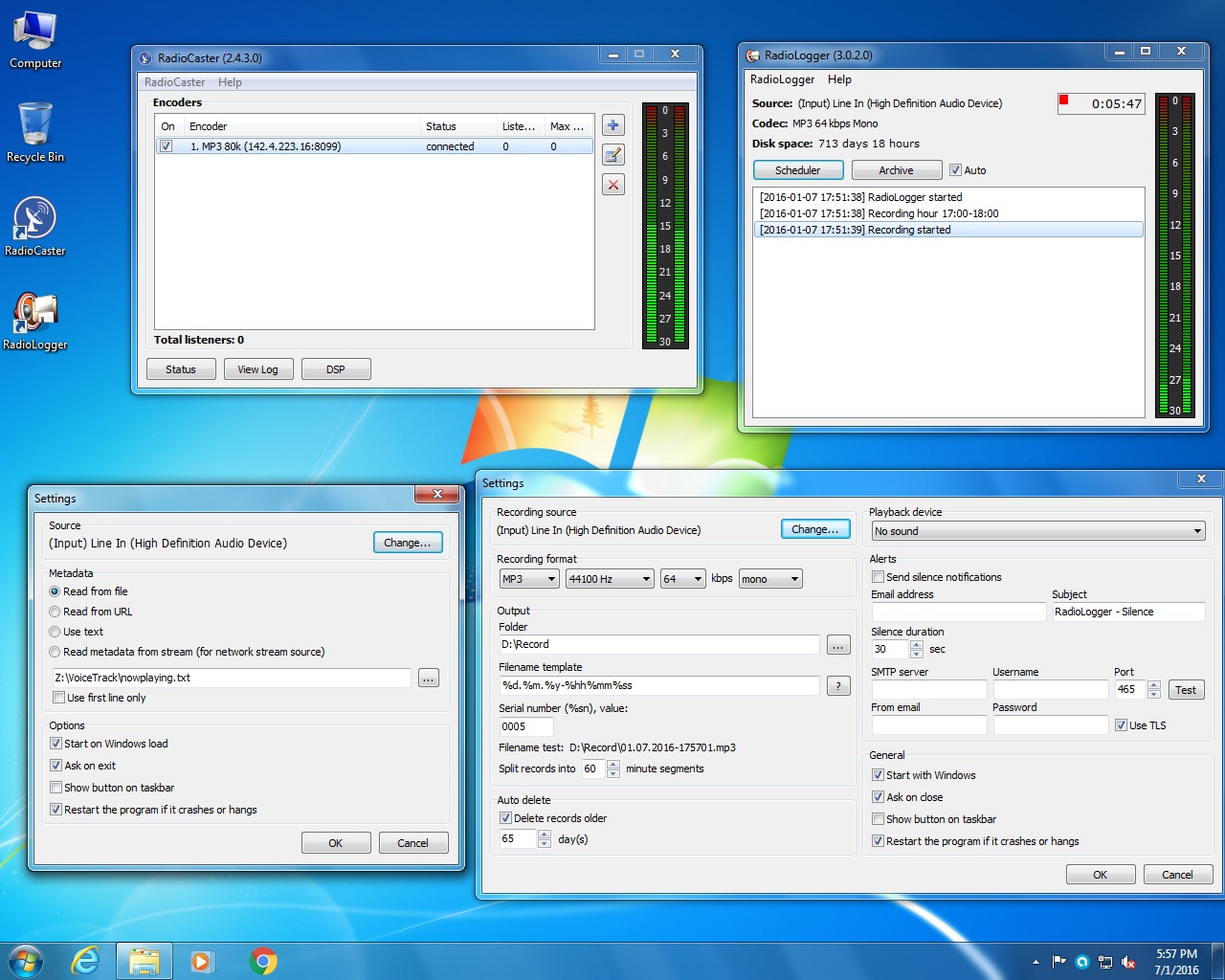Toggle Start on Windows load checkbox
Image resolution: width=1225 pixels, height=980 pixels.
56,744
